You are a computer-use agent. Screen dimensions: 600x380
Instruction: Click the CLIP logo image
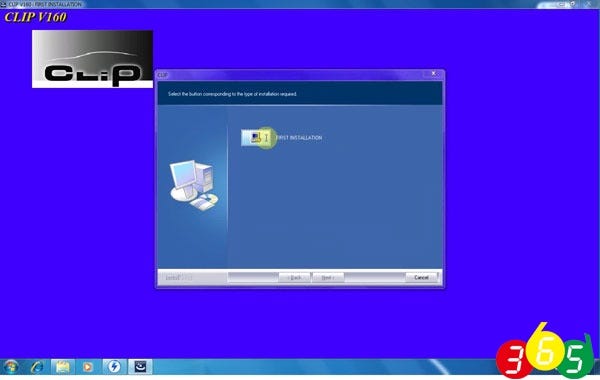point(92,59)
